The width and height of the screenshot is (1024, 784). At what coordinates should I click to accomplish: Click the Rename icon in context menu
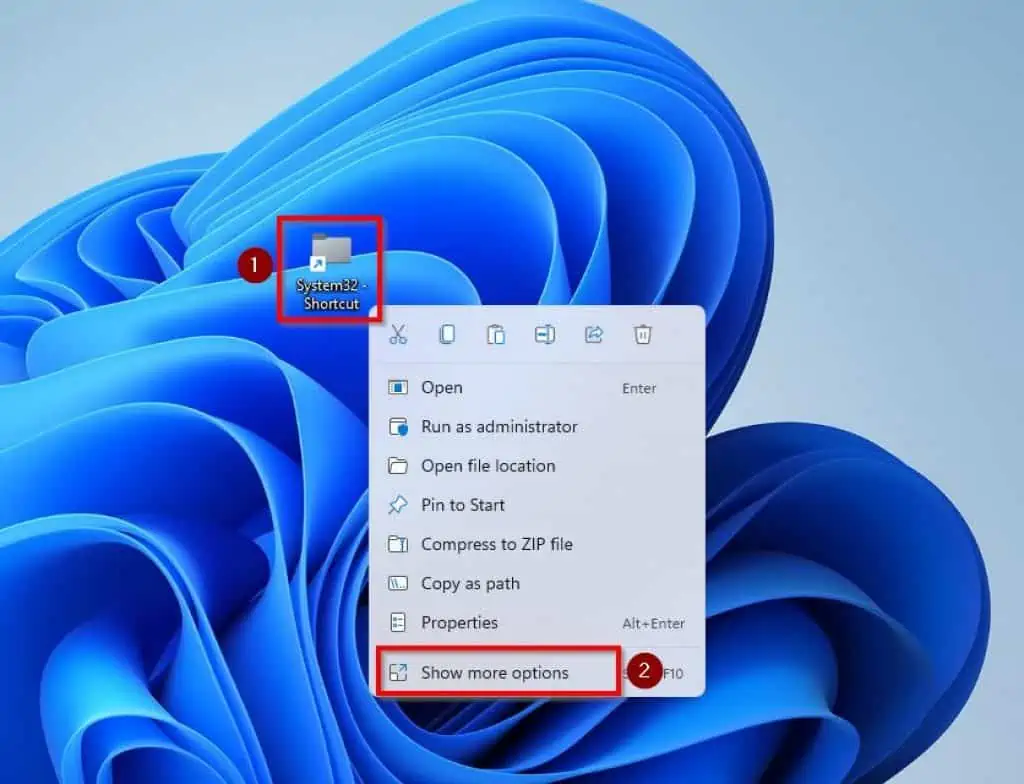(545, 335)
